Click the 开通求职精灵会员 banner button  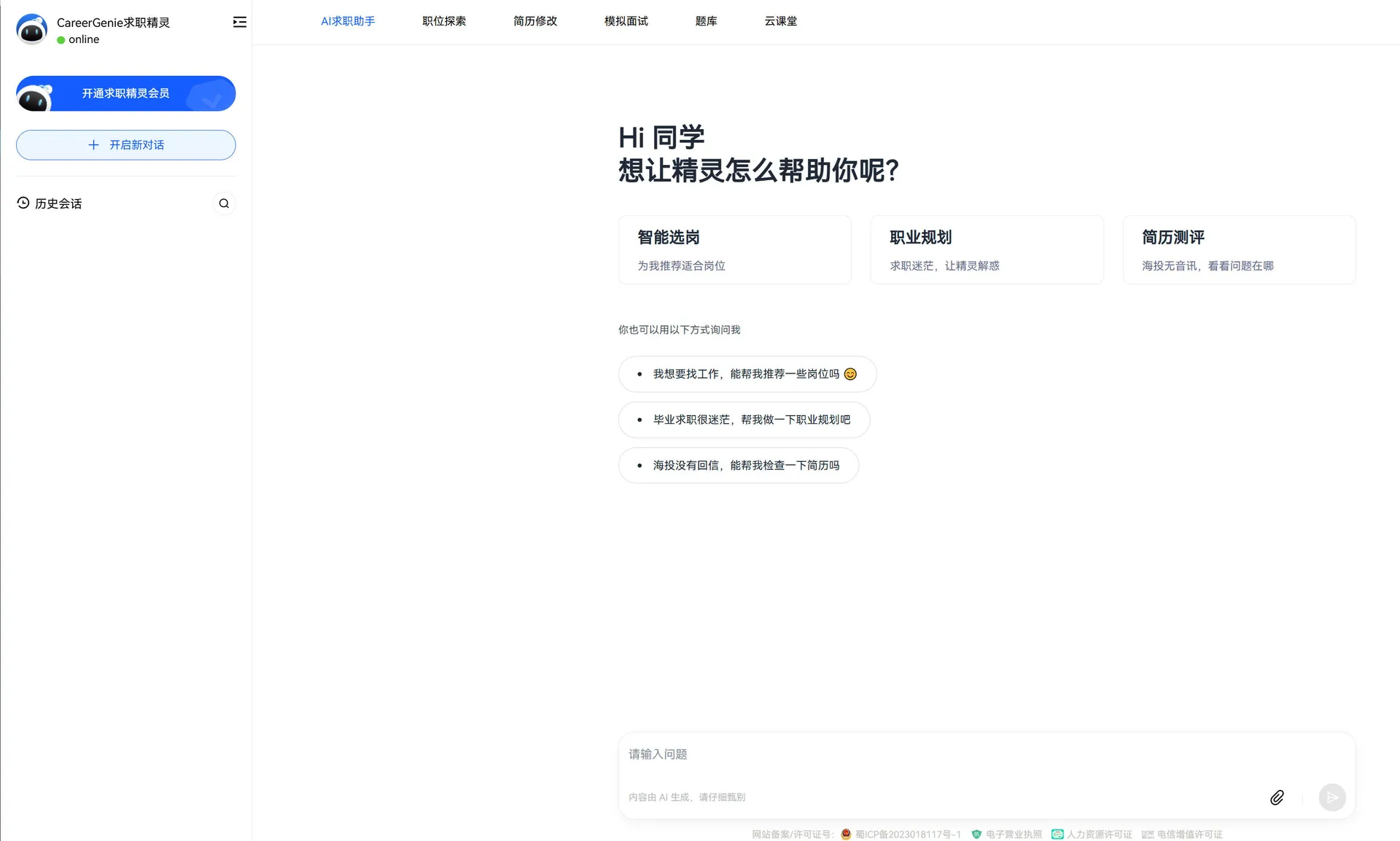point(125,93)
